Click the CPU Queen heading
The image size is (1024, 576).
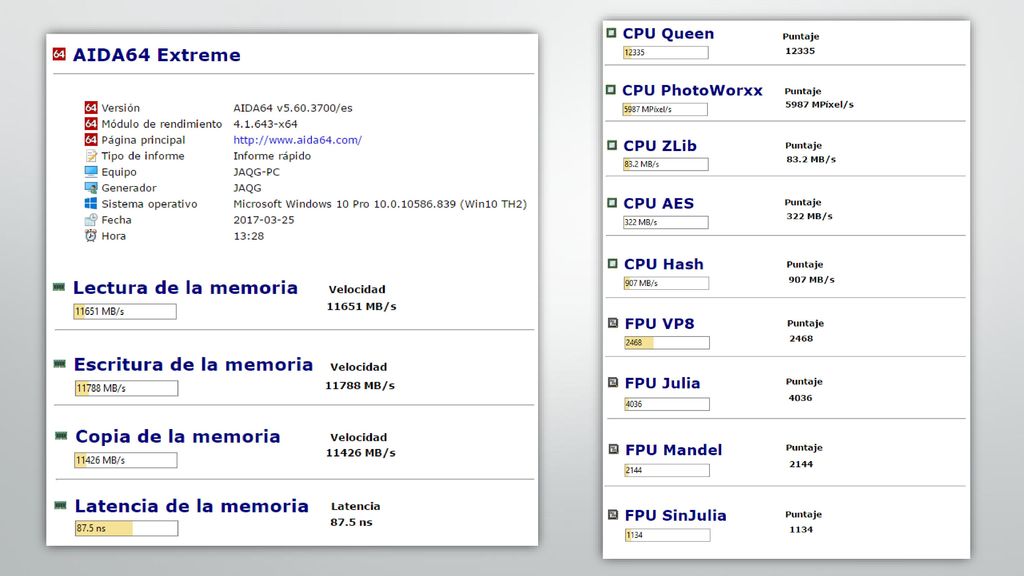click(668, 33)
